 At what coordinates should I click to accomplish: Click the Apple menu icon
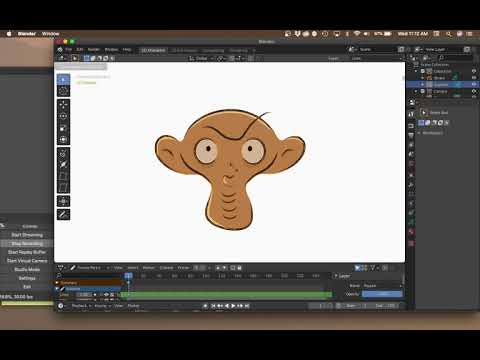9,34
